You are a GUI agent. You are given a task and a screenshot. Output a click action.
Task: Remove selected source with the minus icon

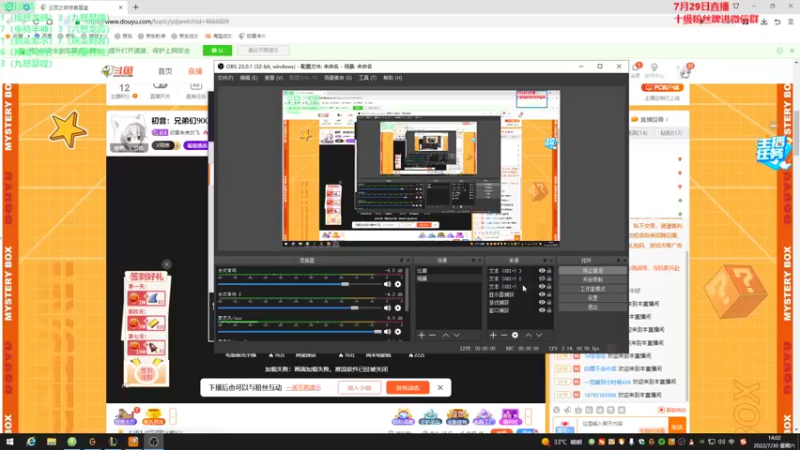504,335
